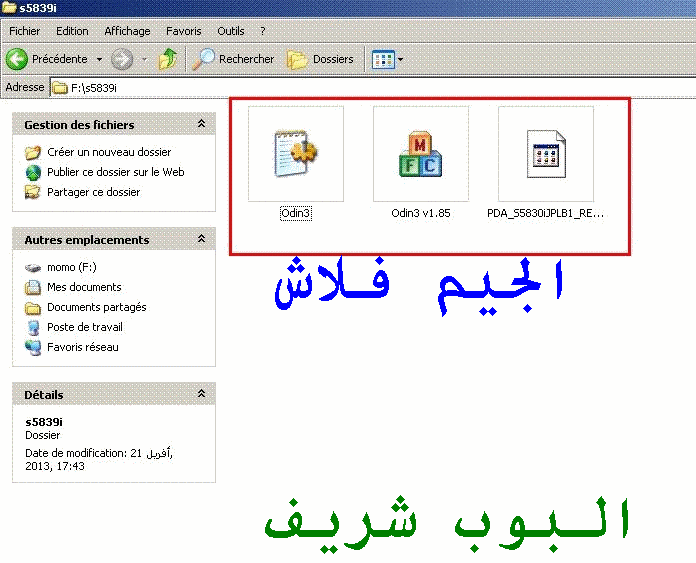Open the momo (F:) location link
This screenshot has height=563, width=696.
pyautogui.click(x=71, y=267)
